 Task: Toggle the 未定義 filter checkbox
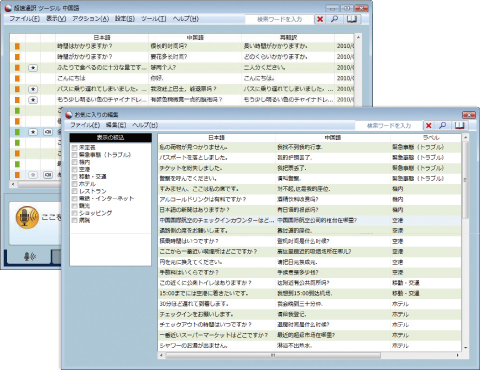(x=75, y=147)
